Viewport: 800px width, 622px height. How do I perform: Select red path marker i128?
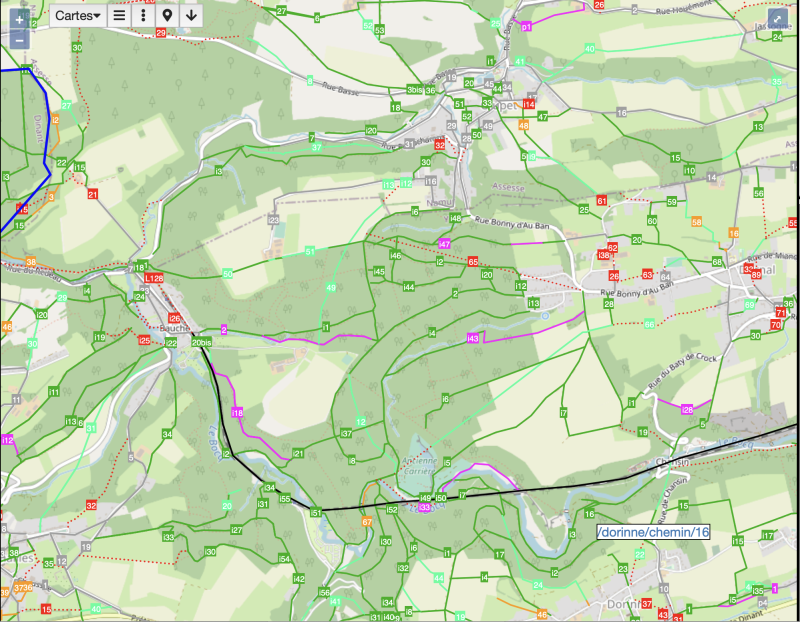coord(155,277)
